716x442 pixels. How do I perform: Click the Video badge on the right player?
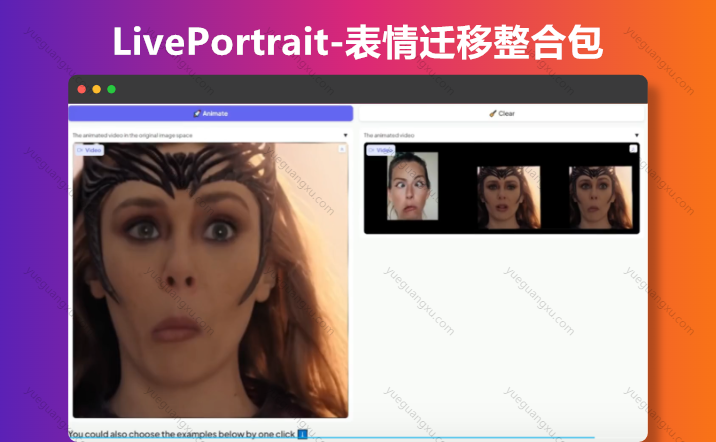tap(380, 150)
